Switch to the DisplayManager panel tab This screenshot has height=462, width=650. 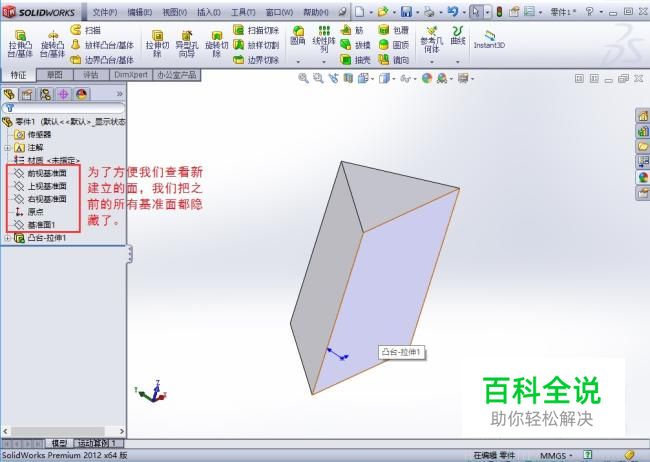click(x=82, y=95)
